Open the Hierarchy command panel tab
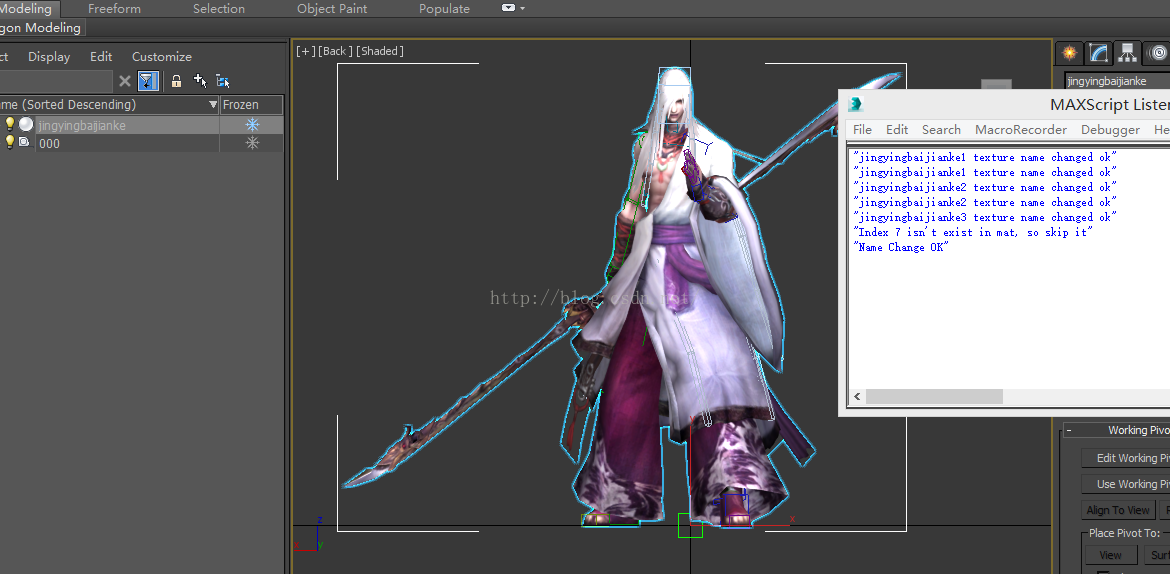The image size is (1170, 574). tap(1127, 53)
